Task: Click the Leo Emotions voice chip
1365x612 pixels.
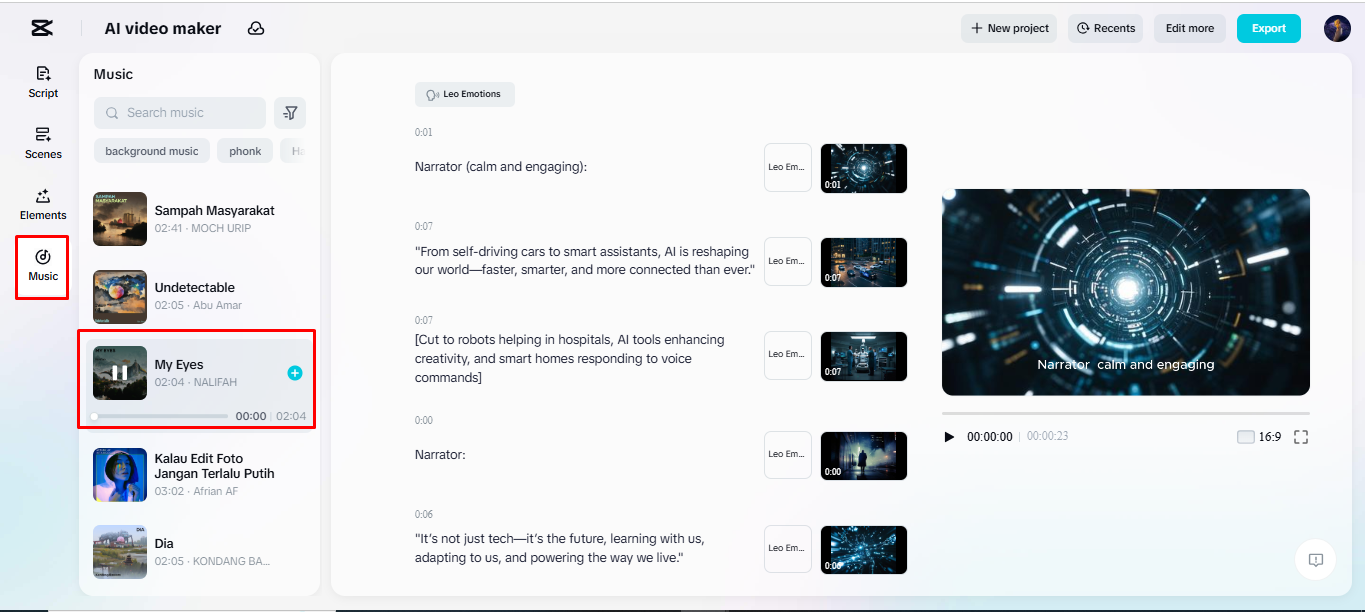Action: 465,95
